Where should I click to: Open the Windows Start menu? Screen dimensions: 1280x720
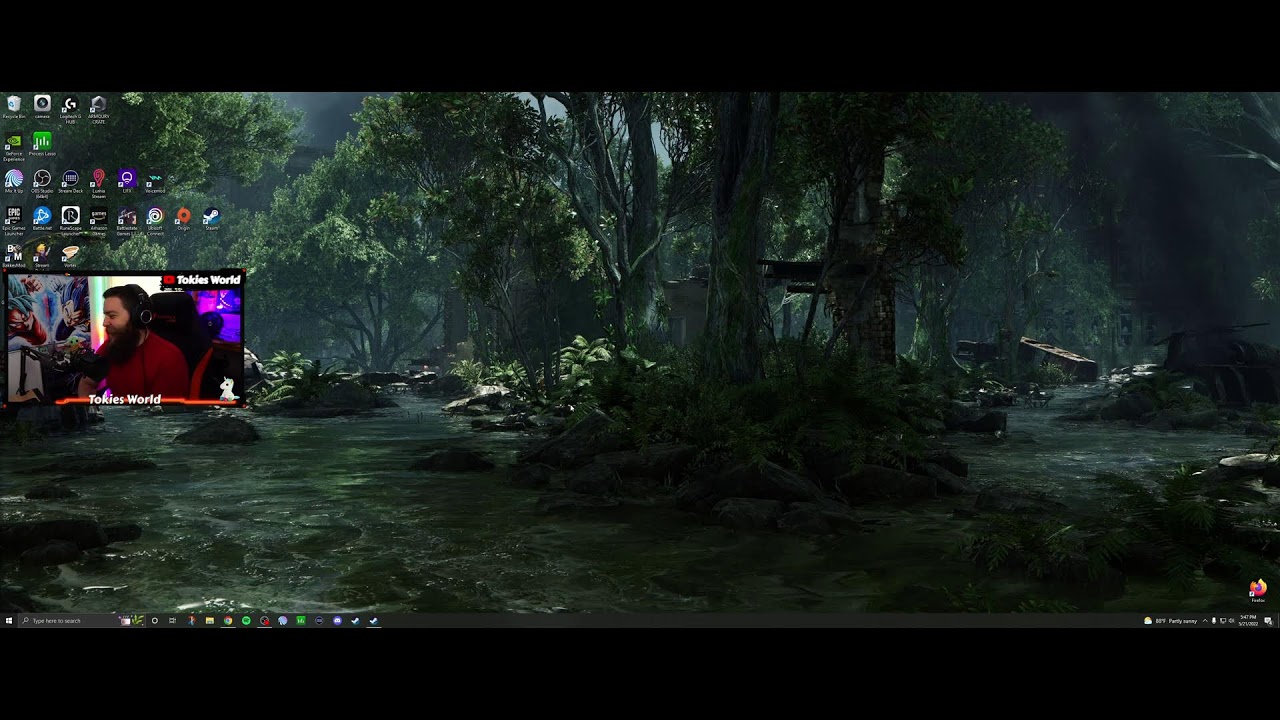coord(9,621)
